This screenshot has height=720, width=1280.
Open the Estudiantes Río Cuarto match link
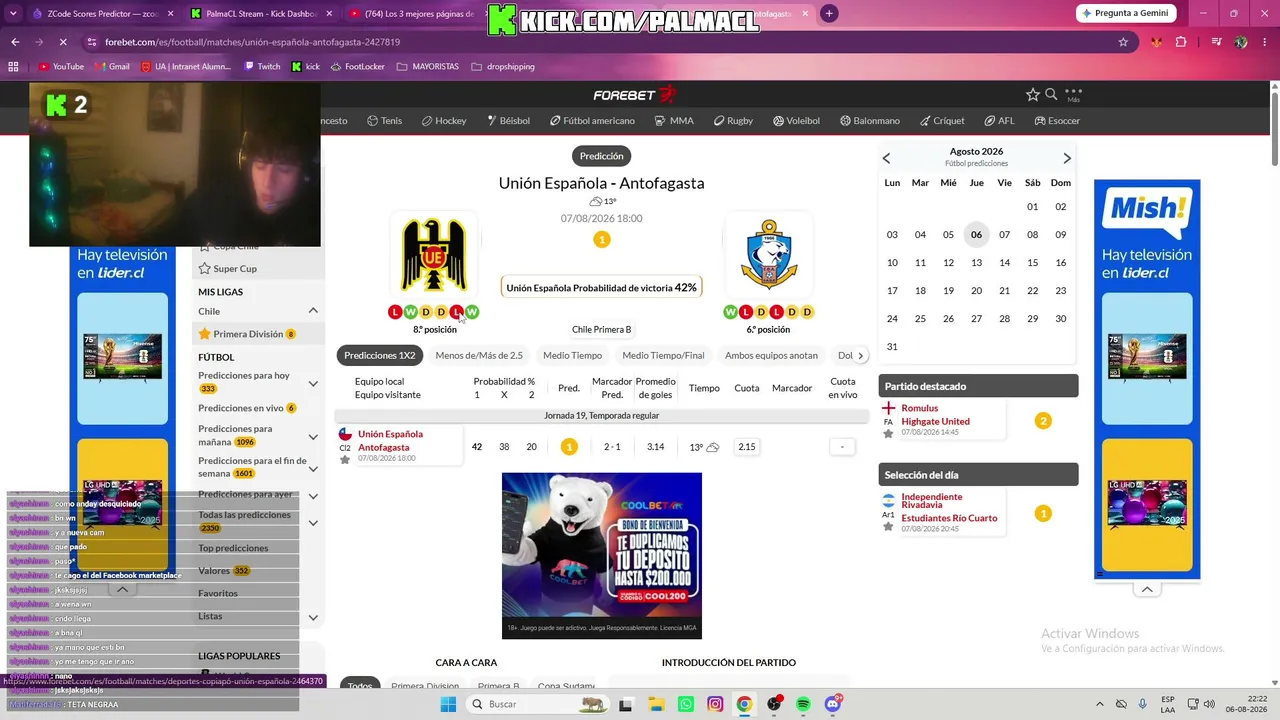949,518
